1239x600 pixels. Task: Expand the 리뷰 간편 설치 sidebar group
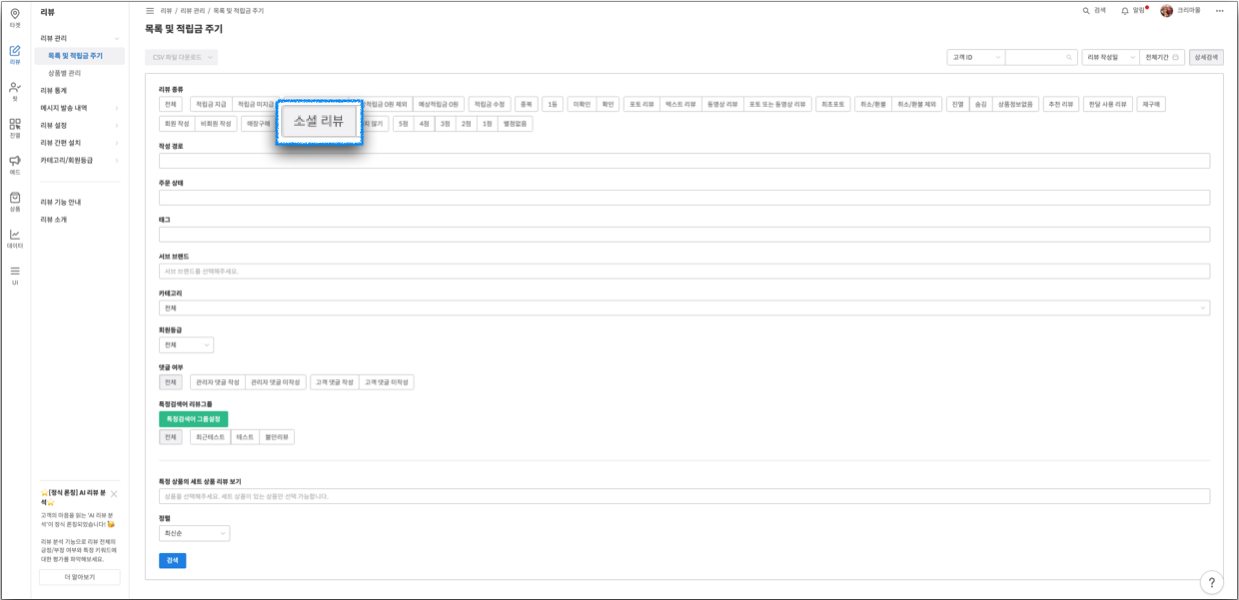pos(78,142)
